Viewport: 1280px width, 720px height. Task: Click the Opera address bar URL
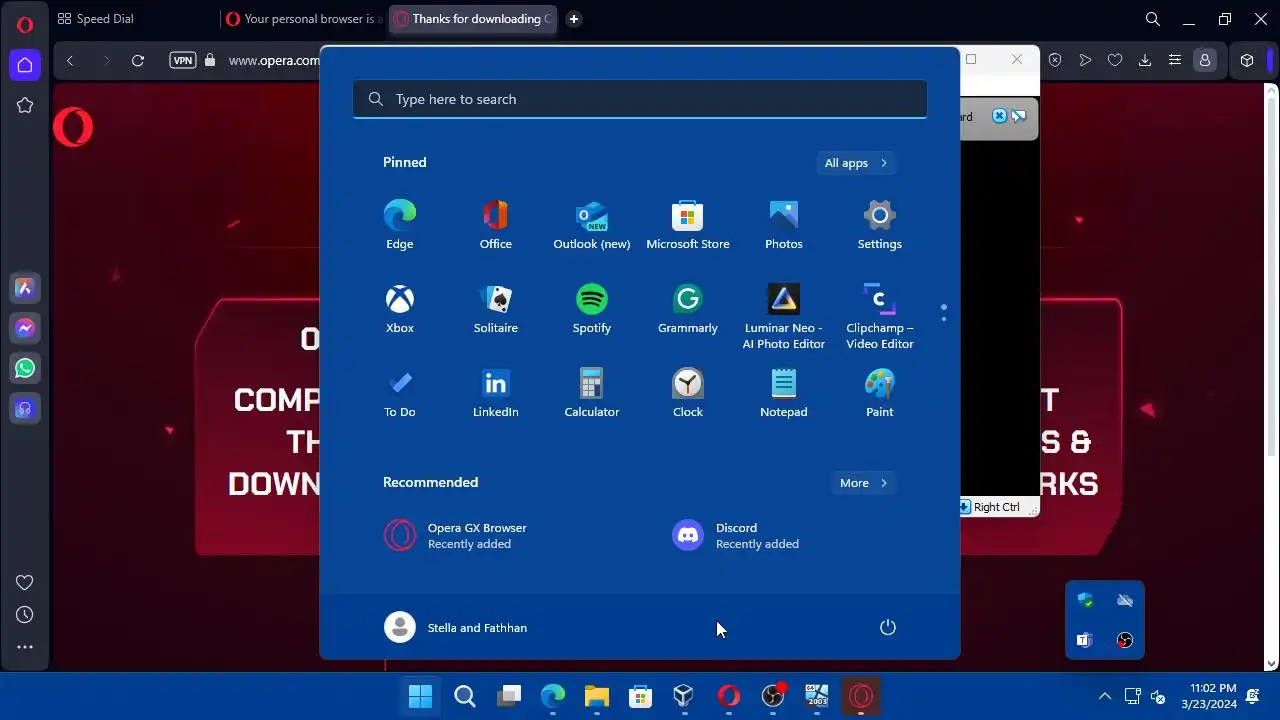pos(274,60)
